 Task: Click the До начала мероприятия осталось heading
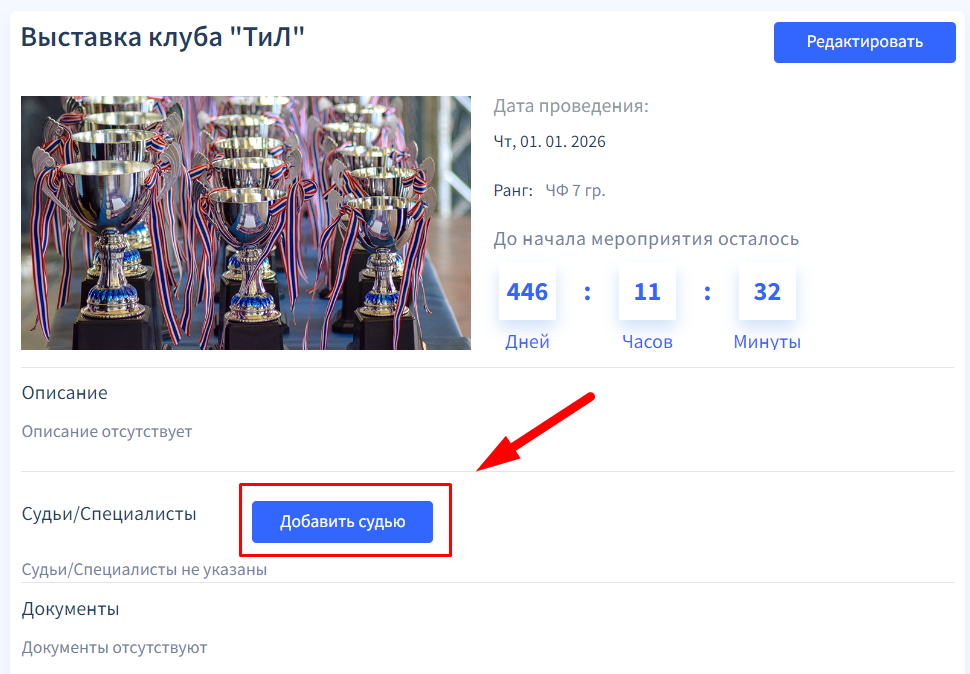tap(646, 239)
